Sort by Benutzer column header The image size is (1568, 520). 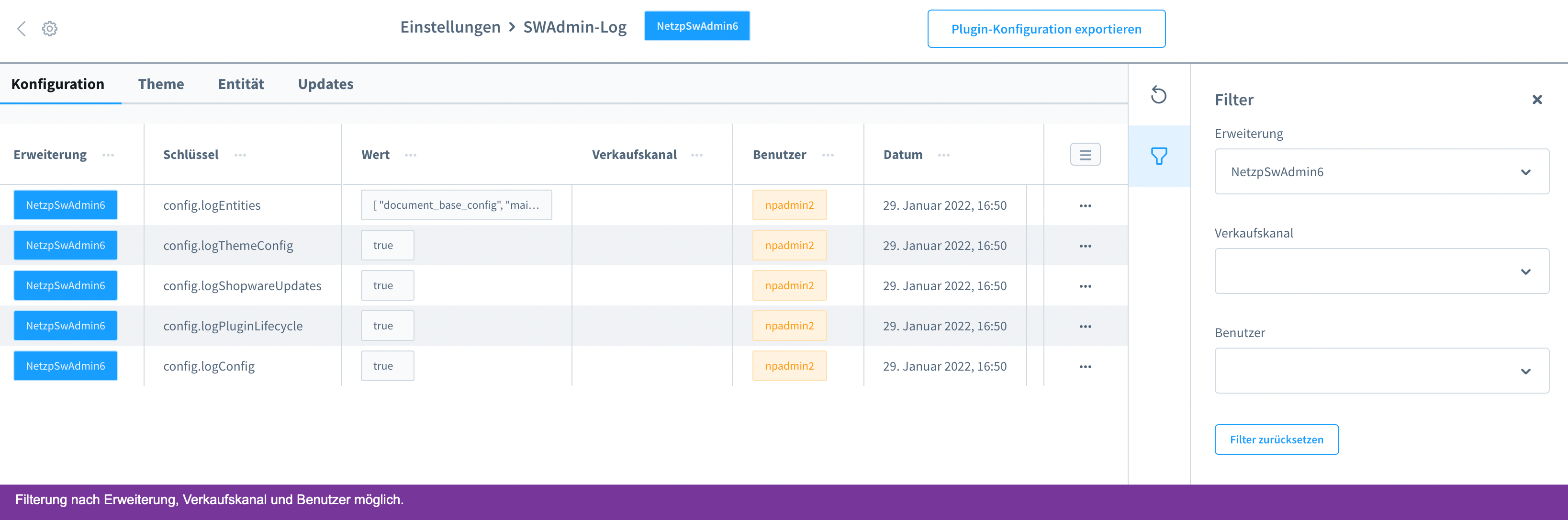(x=779, y=155)
